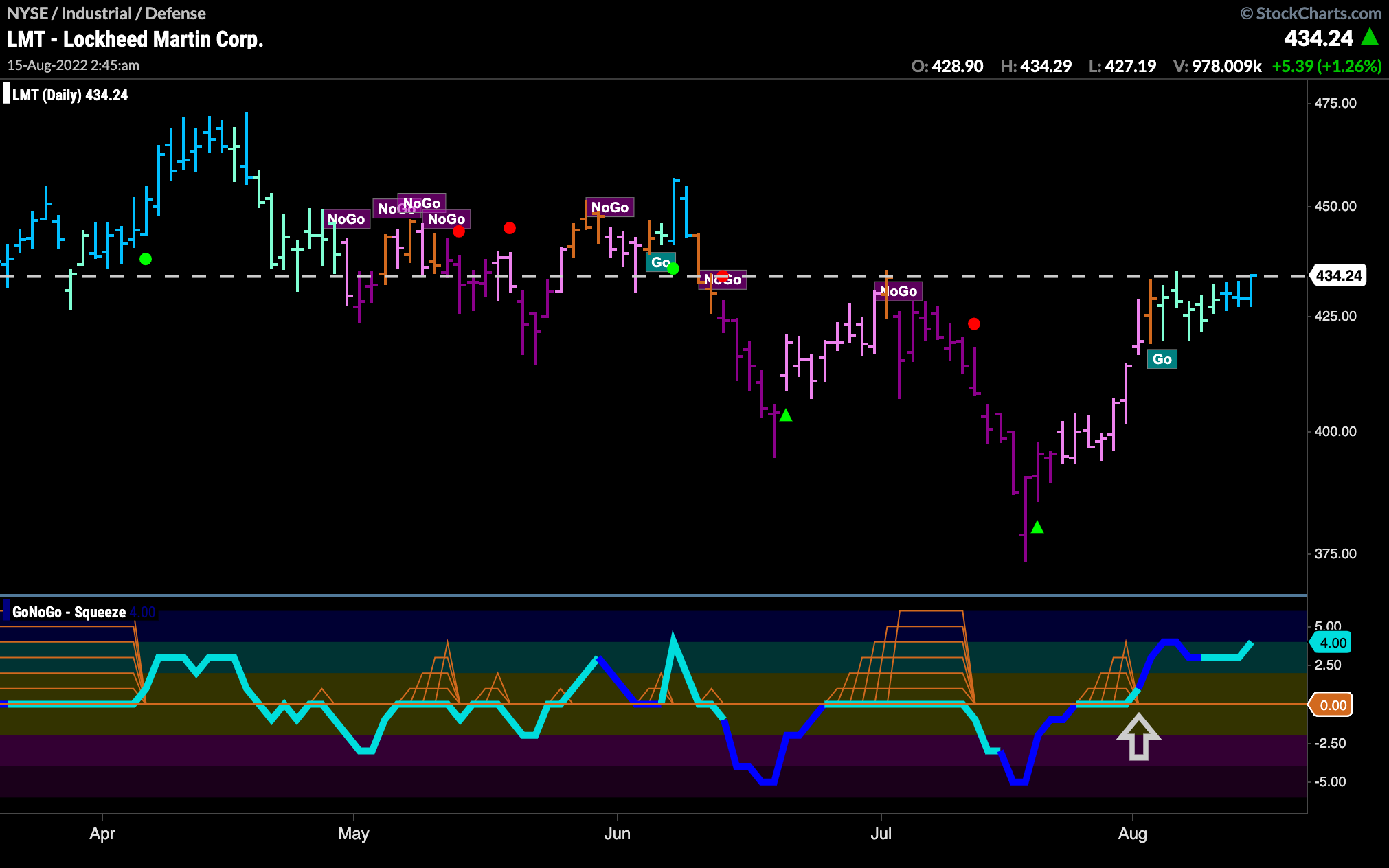Select the NoGo label in early July
This screenshot has height=868, width=1389.
899,291
